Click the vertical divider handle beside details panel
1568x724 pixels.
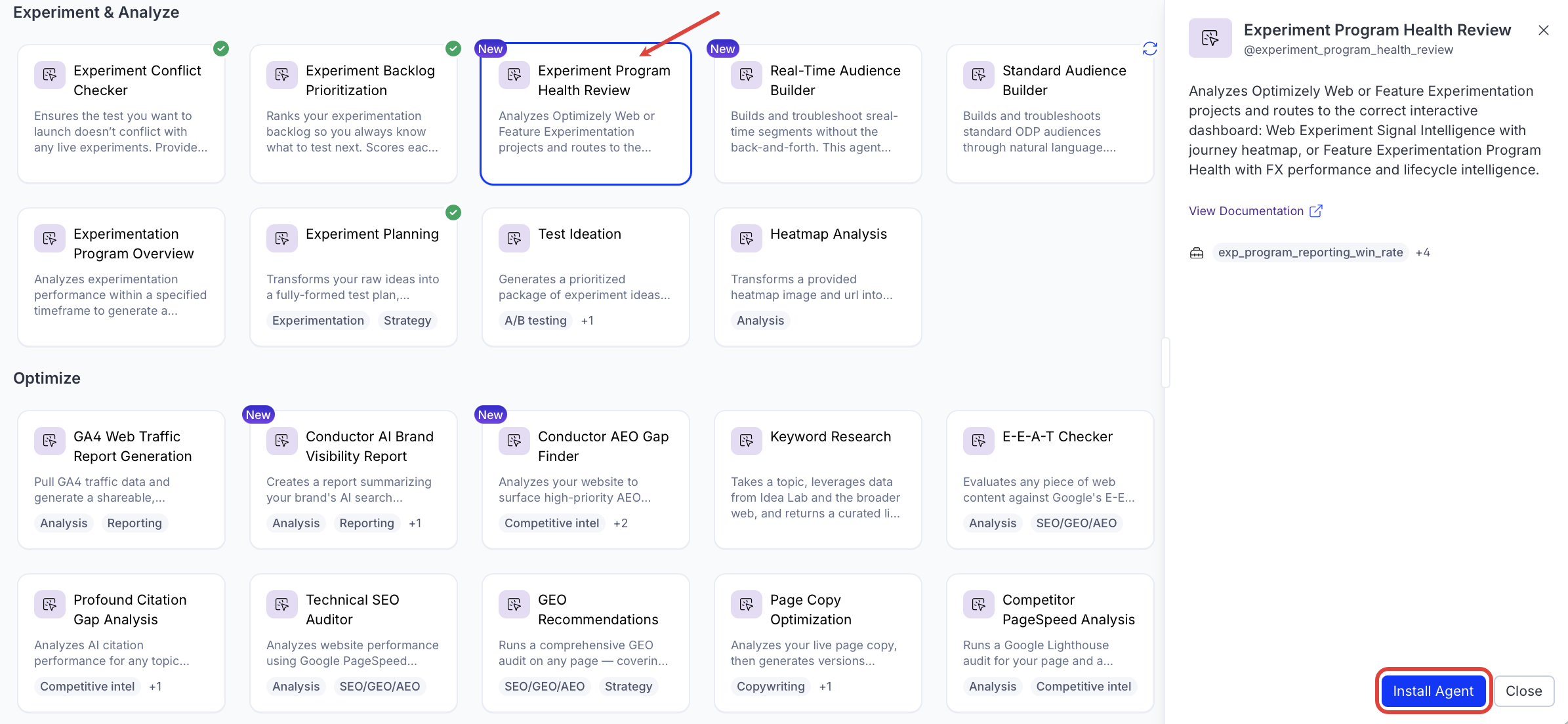(x=1165, y=363)
